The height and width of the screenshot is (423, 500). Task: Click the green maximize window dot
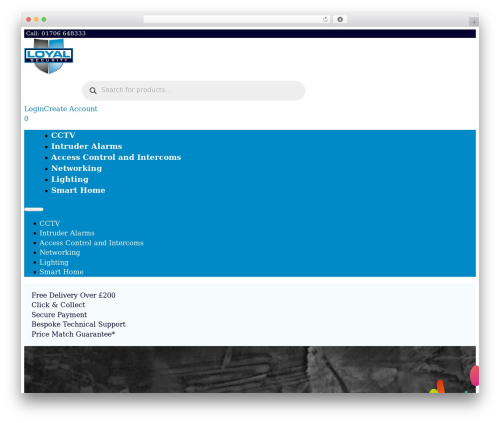pyautogui.click(x=44, y=19)
